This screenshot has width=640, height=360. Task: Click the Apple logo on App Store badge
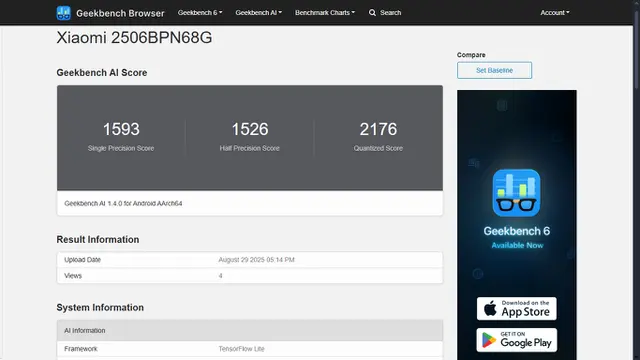[x=490, y=308]
